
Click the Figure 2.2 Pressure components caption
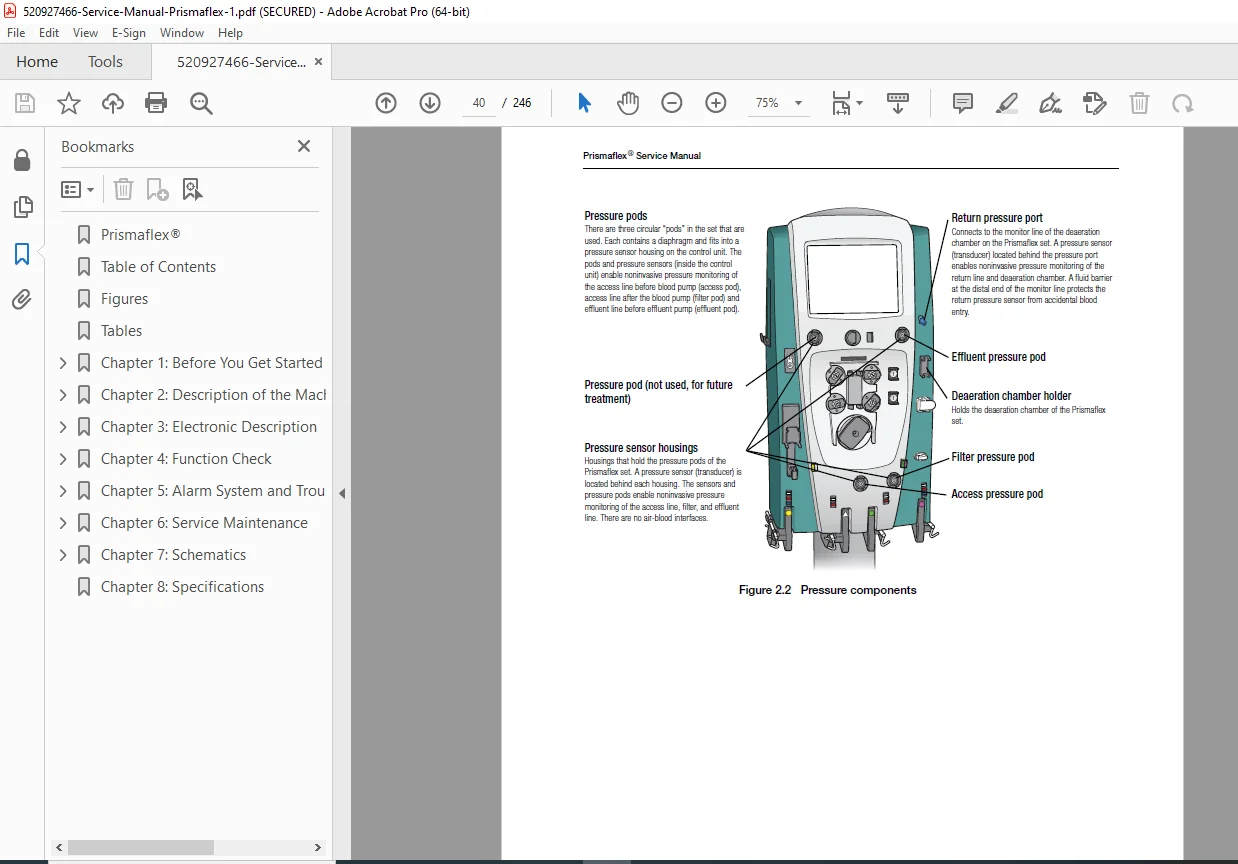tap(827, 590)
